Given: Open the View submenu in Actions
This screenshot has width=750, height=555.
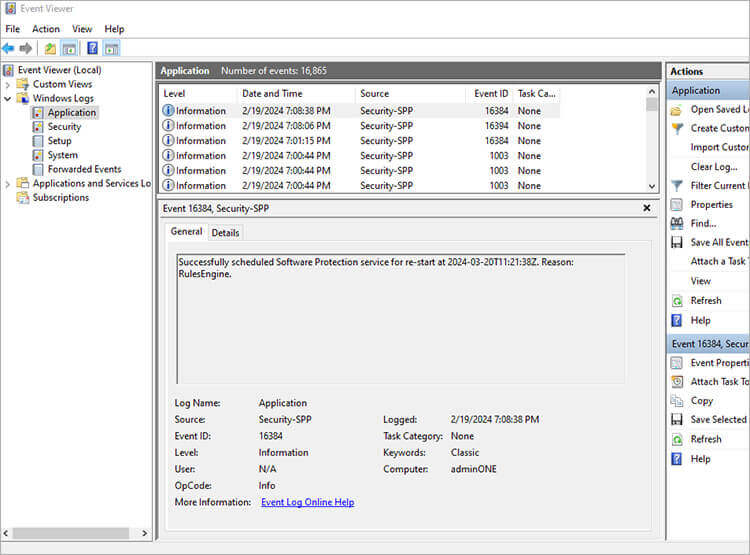Looking at the screenshot, I should point(701,281).
